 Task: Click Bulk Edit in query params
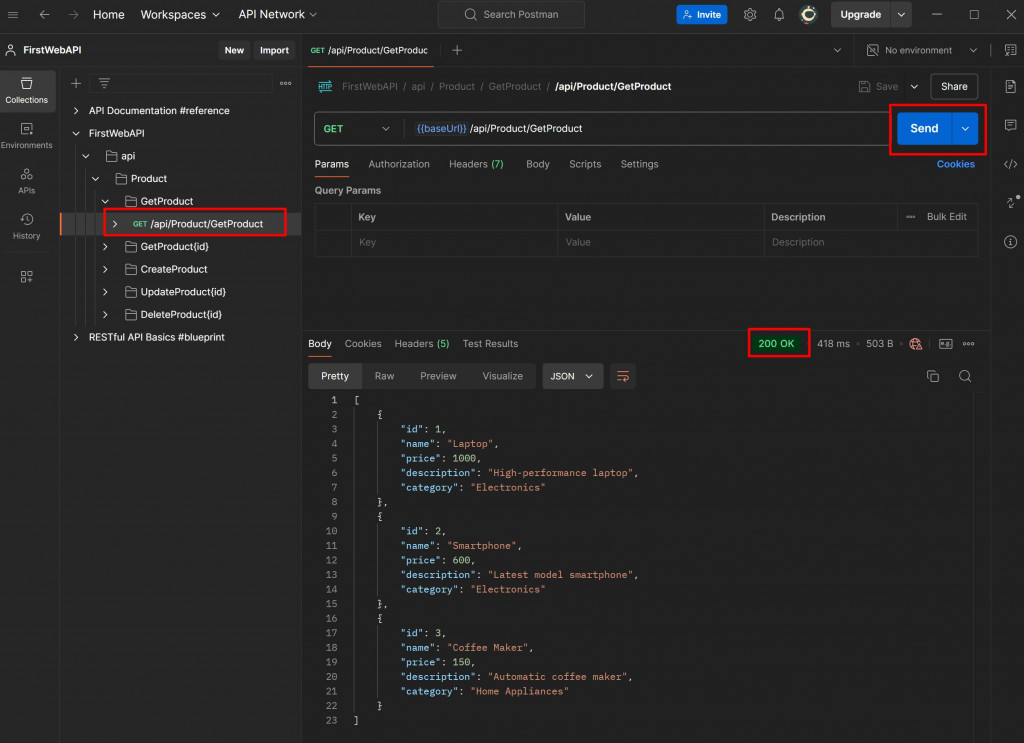[x=946, y=217]
